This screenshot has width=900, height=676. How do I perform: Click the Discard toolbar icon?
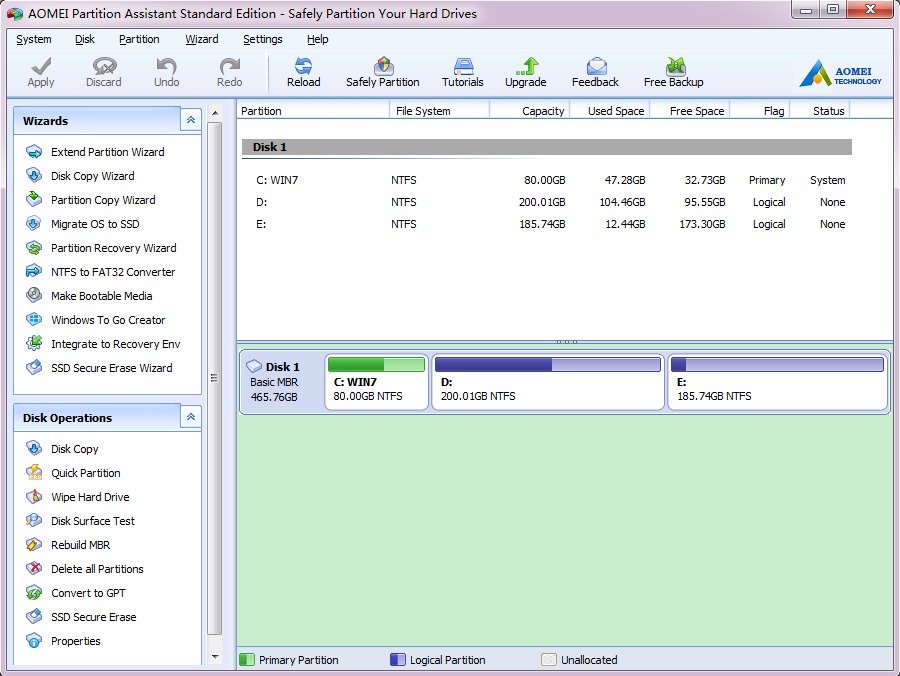[104, 67]
